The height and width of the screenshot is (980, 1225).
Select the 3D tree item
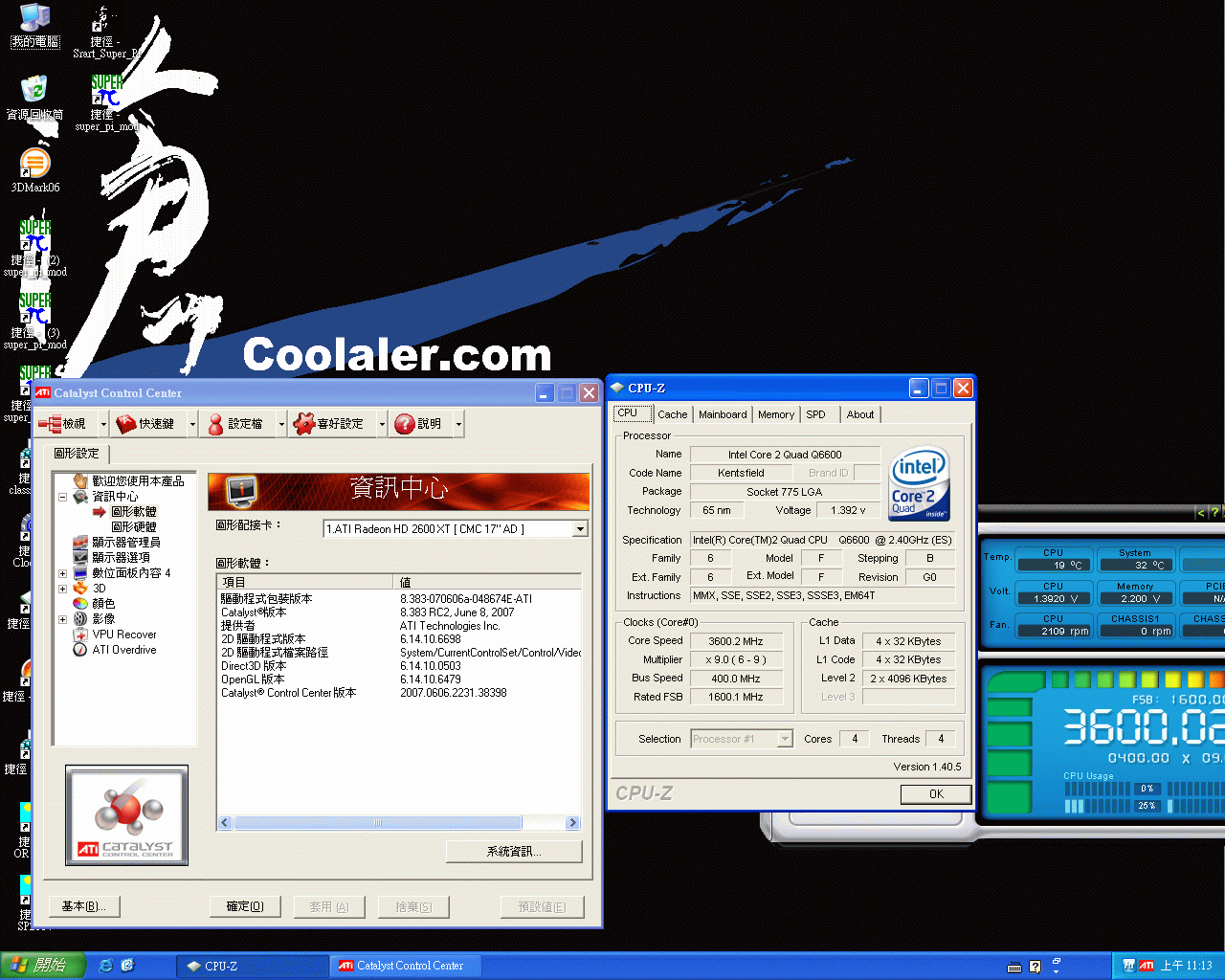(100, 589)
